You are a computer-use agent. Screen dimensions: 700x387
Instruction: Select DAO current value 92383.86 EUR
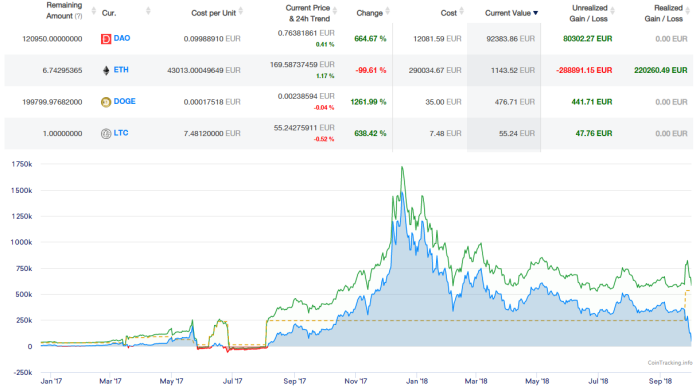pos(511,39)
